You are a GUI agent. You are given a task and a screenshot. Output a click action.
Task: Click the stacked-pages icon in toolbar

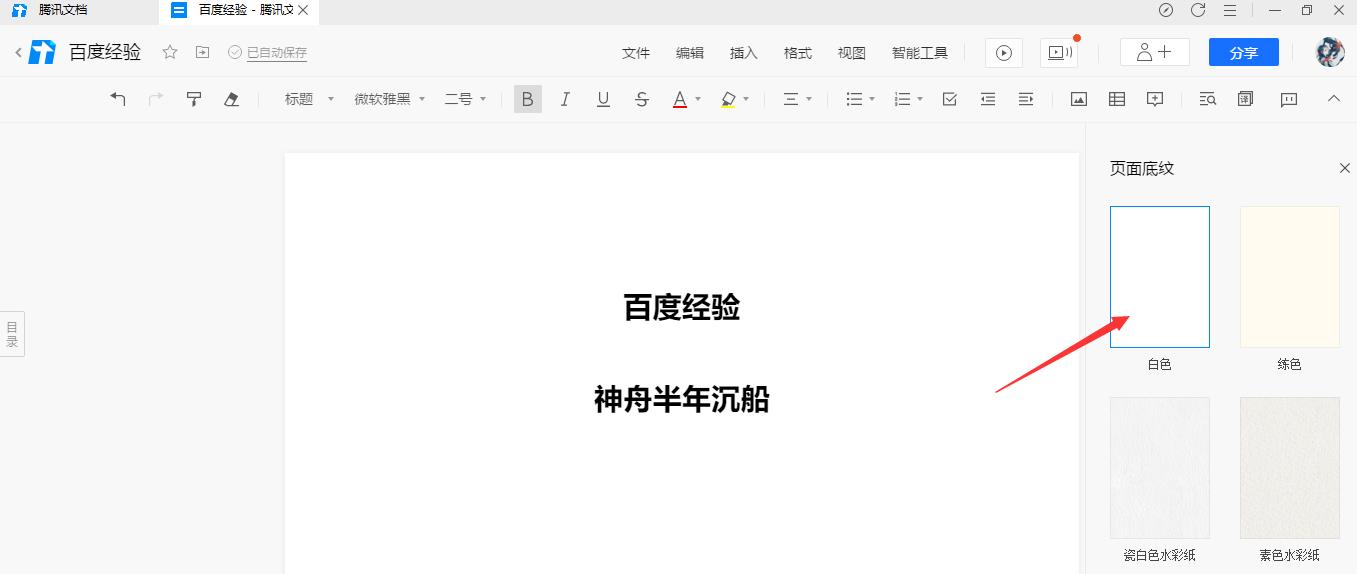click(1245, 99)
